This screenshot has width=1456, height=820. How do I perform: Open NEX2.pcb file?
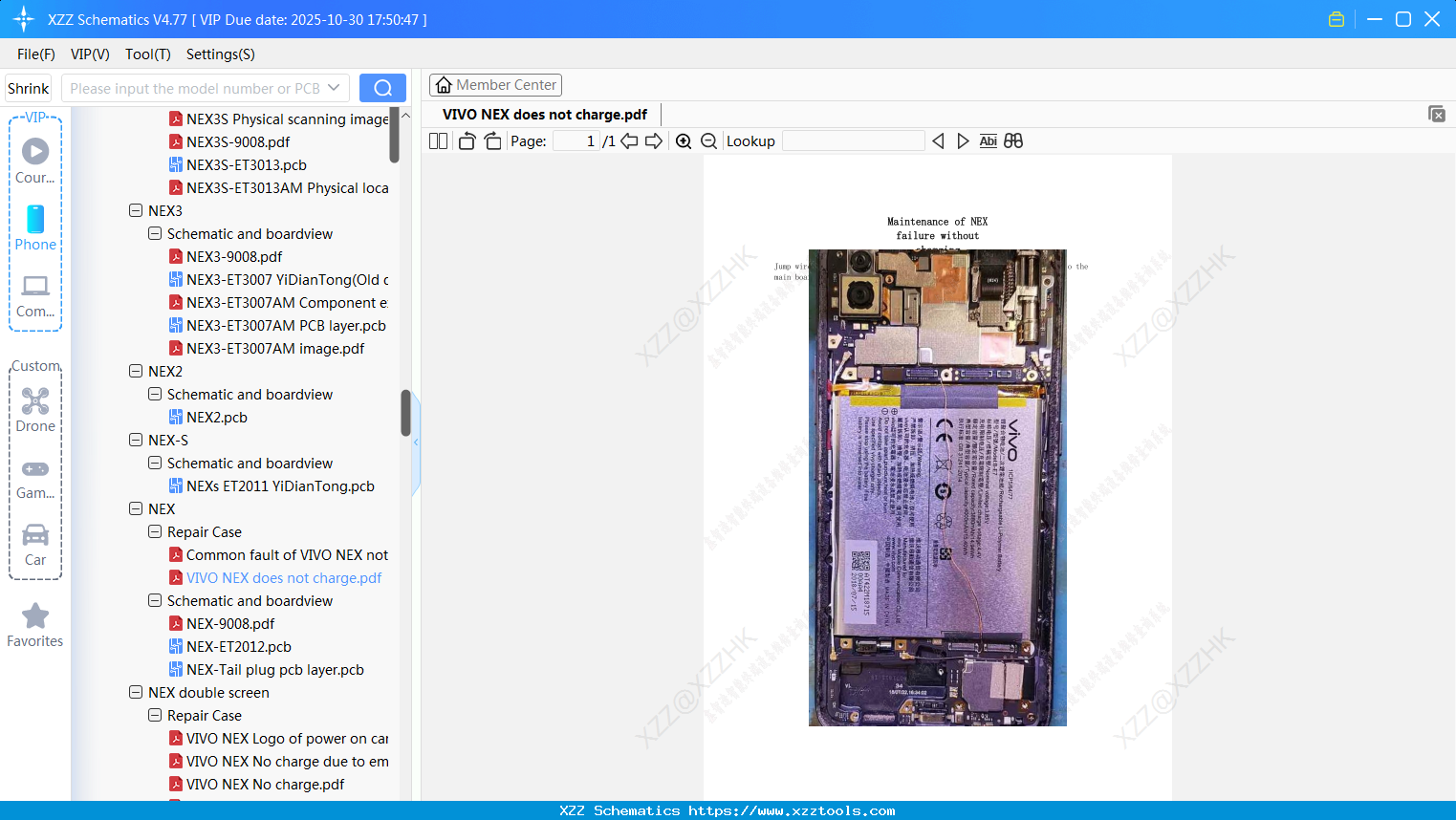pyautogui.click(x=217, y=417)
